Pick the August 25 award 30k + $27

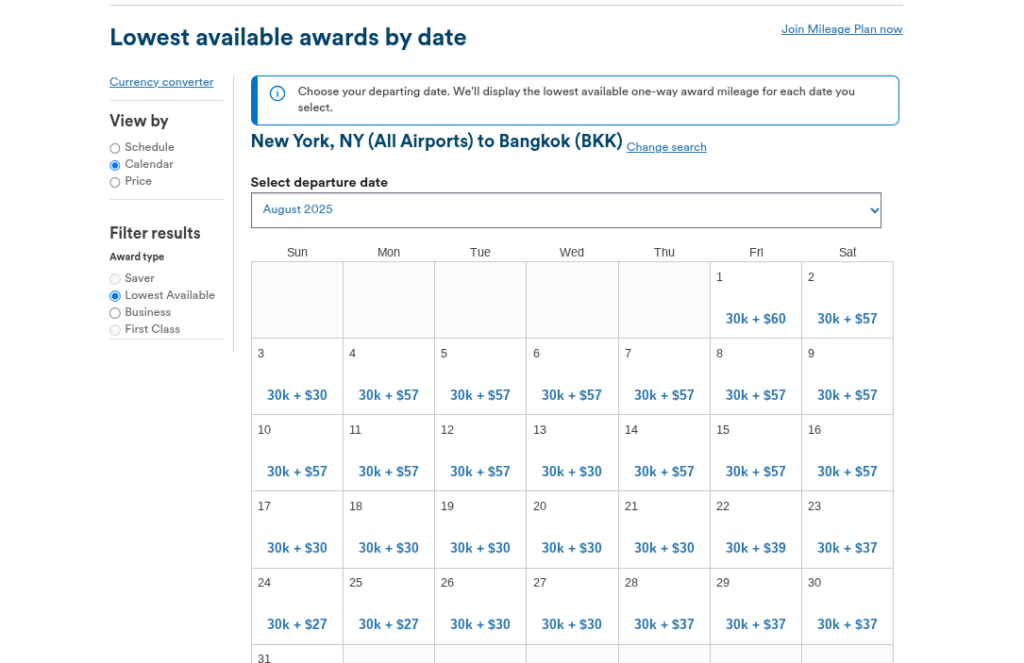pos(388,624)
